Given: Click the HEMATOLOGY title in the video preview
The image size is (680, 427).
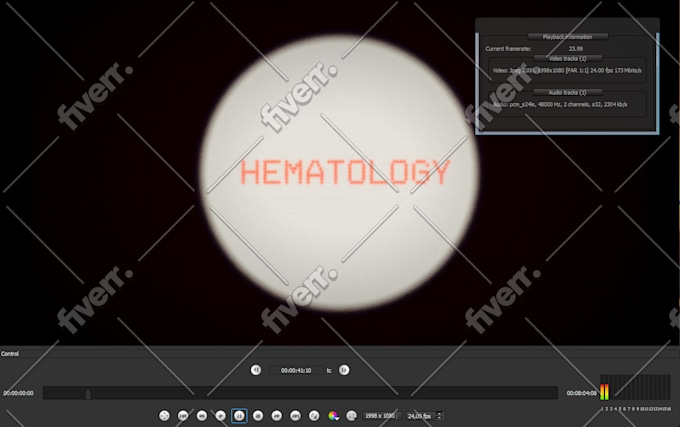Looking at the screenshot, I should click(345, 172).
